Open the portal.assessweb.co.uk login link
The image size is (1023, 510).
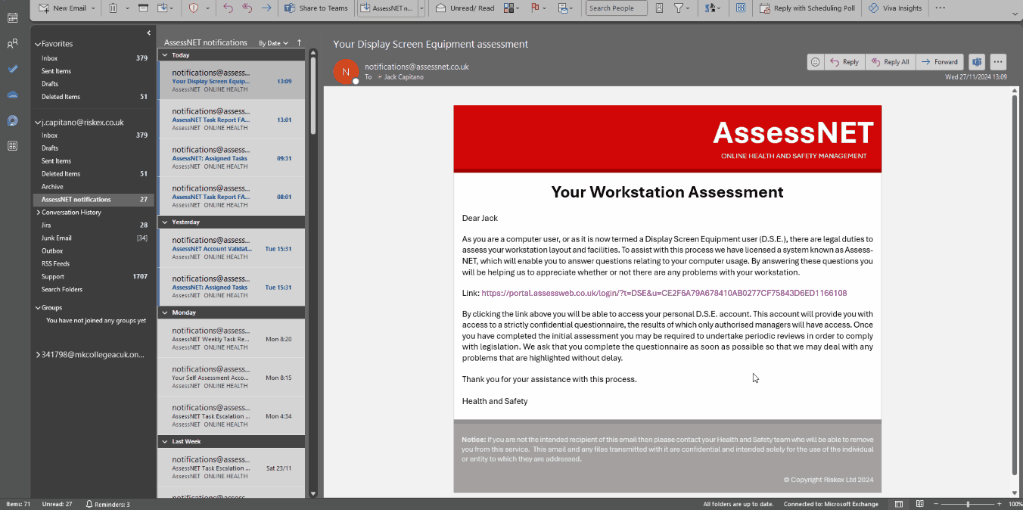pos(664,293)
